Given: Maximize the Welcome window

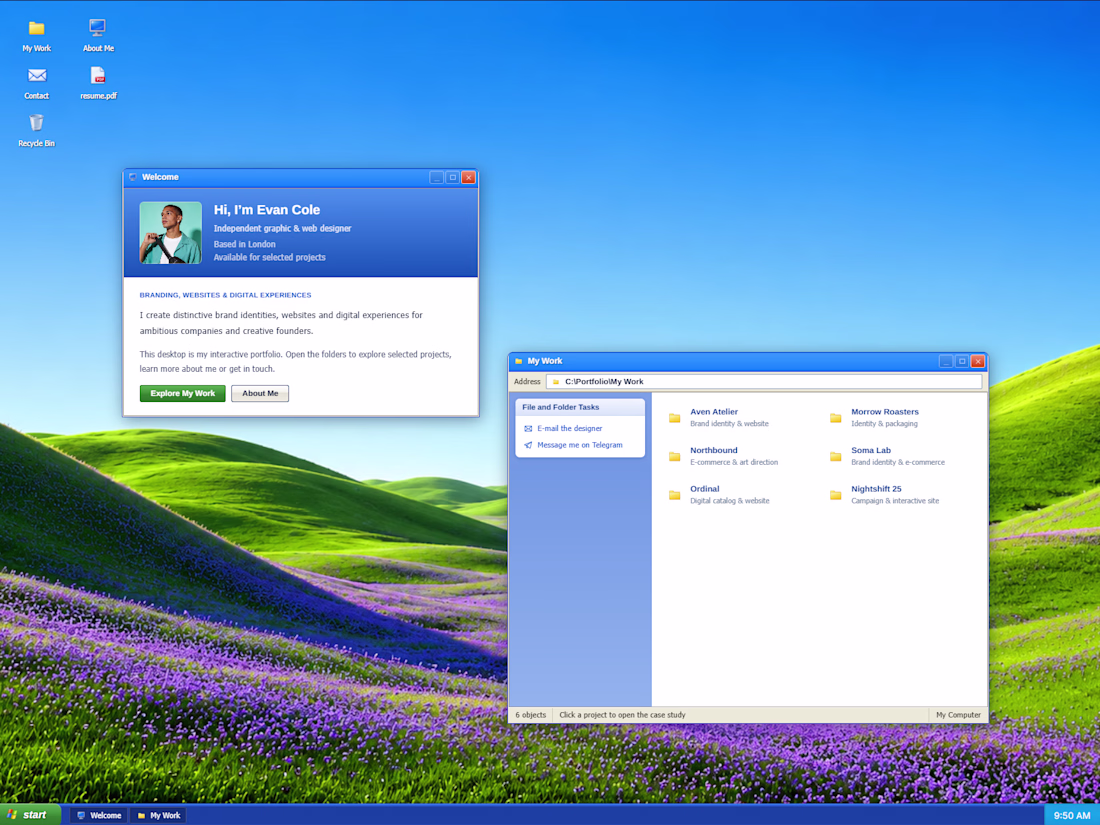Looking at the screenshot, I should [x=452, y=177].
